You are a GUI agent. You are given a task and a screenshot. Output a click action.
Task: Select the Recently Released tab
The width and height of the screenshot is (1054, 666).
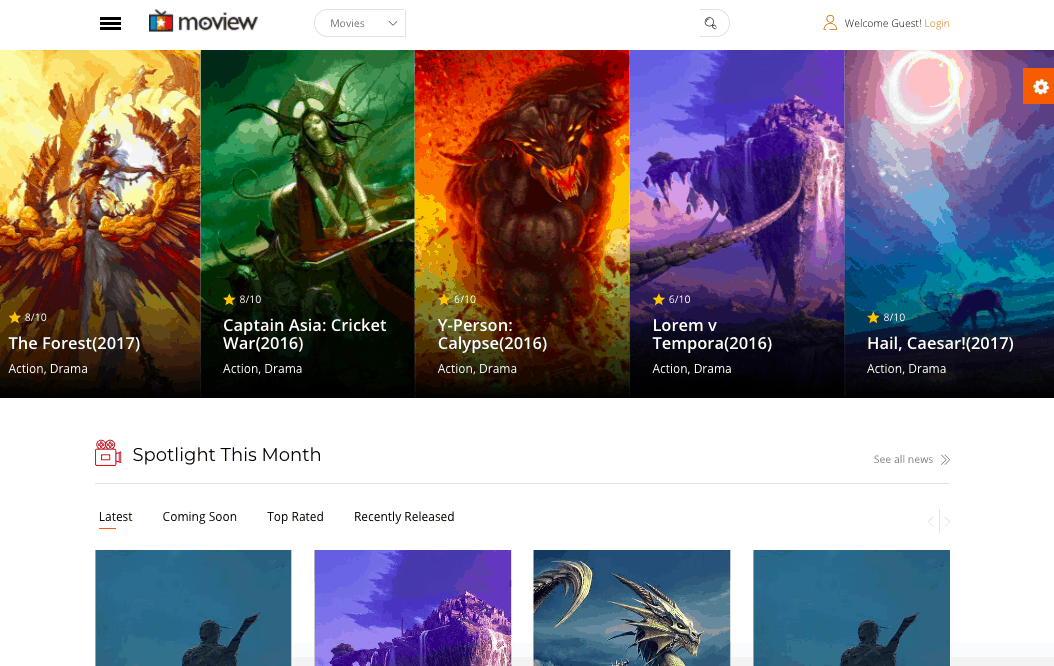pos(404,517)
